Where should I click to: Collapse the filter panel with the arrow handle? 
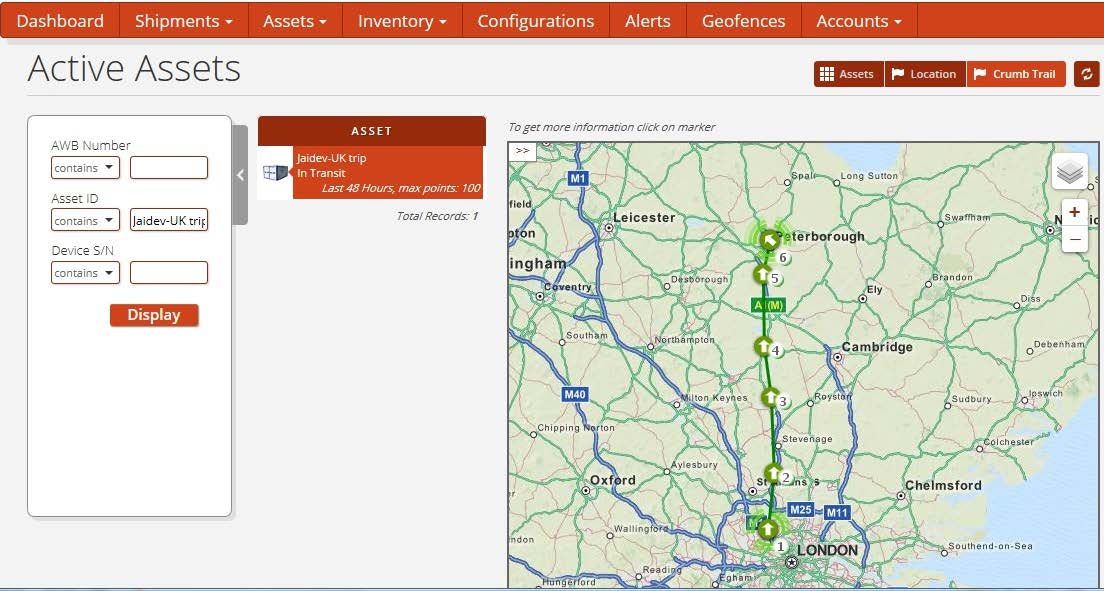(240, 175)
